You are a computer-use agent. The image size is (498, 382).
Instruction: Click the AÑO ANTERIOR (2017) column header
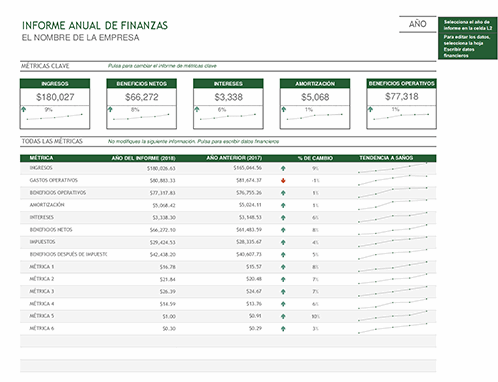[234, 158]
